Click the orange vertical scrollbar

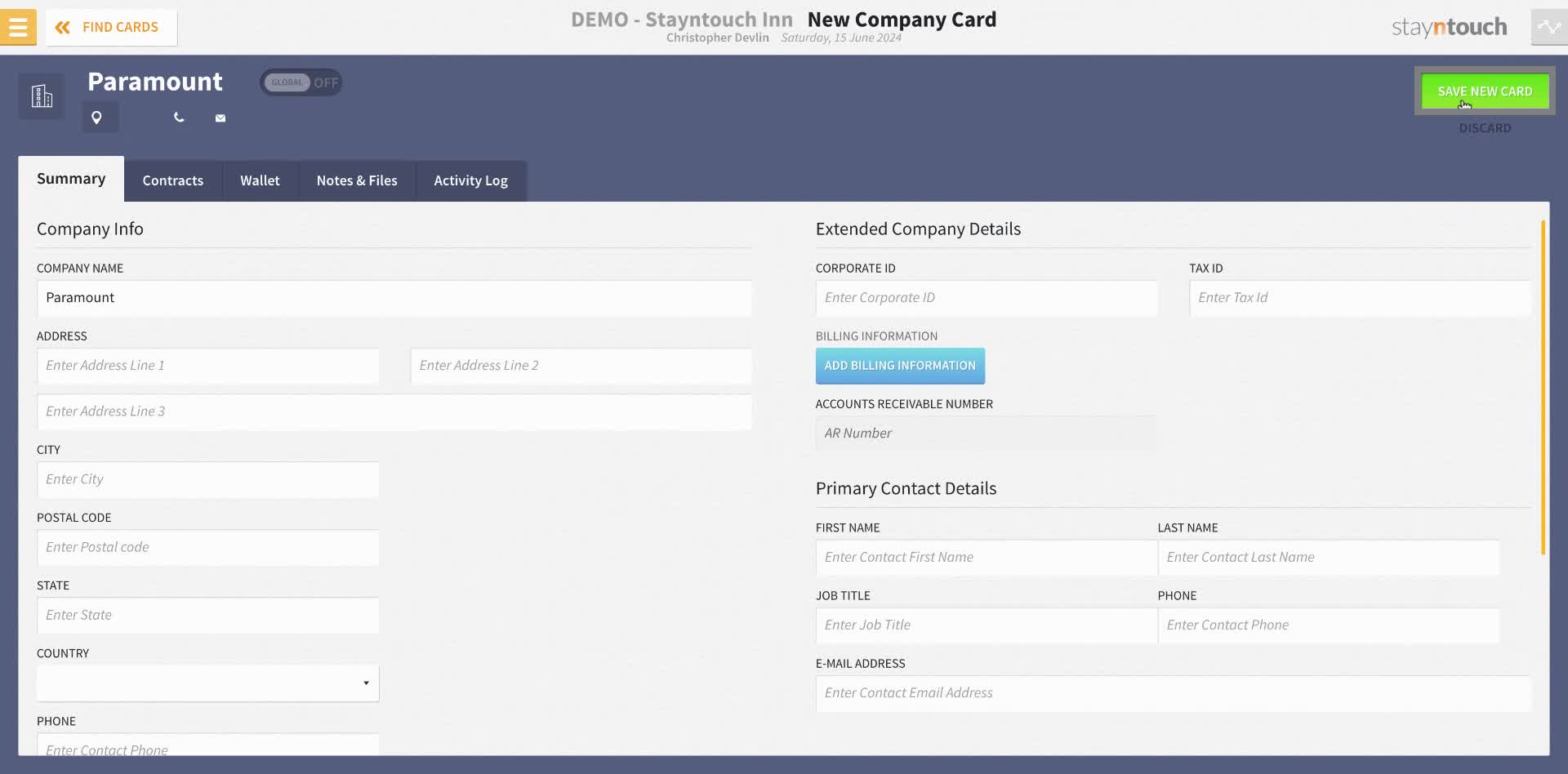click(1543, 388)
